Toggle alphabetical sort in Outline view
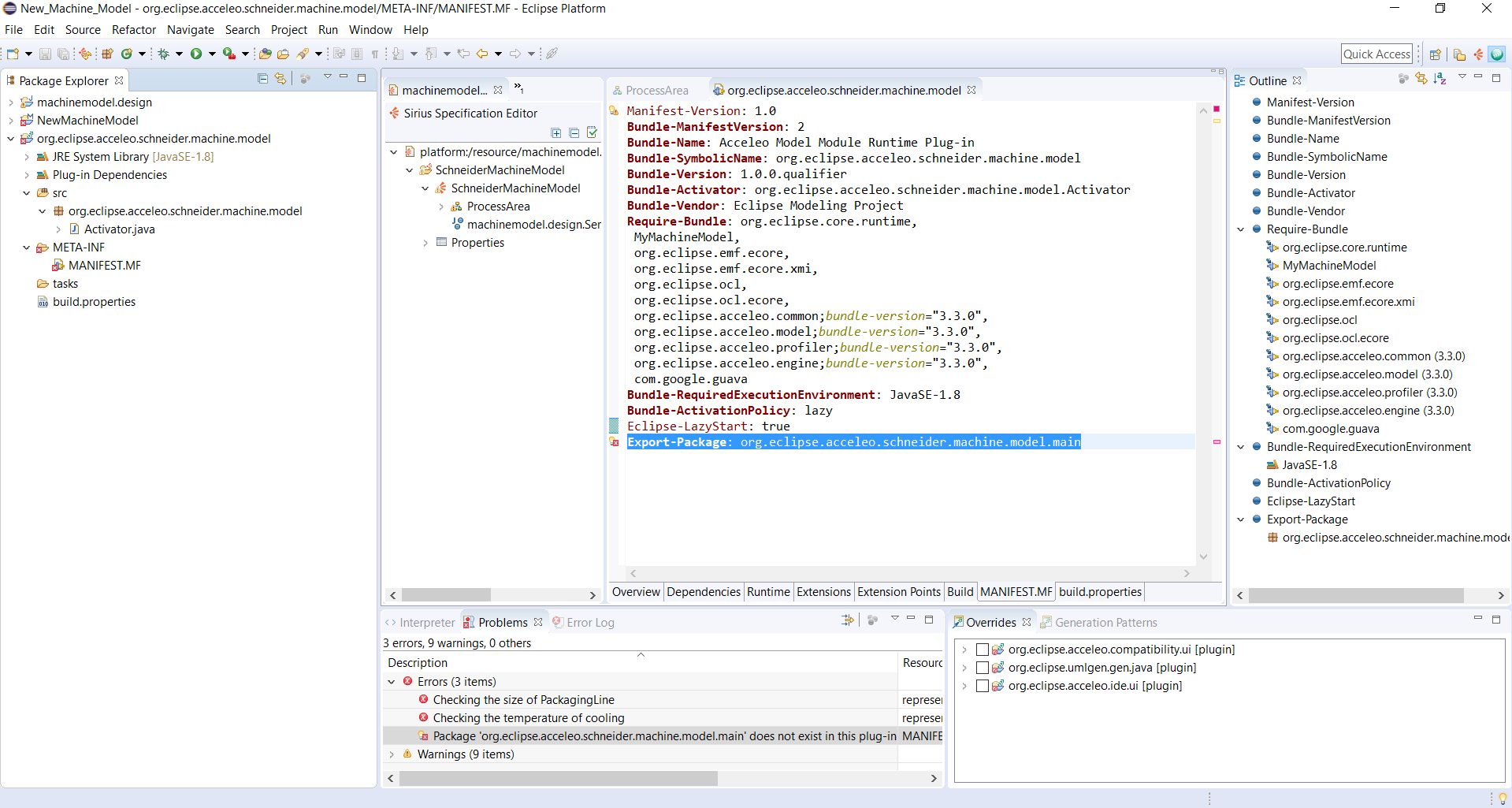Viewport: 1512px width, 808px height. [x=1440, y=79]
